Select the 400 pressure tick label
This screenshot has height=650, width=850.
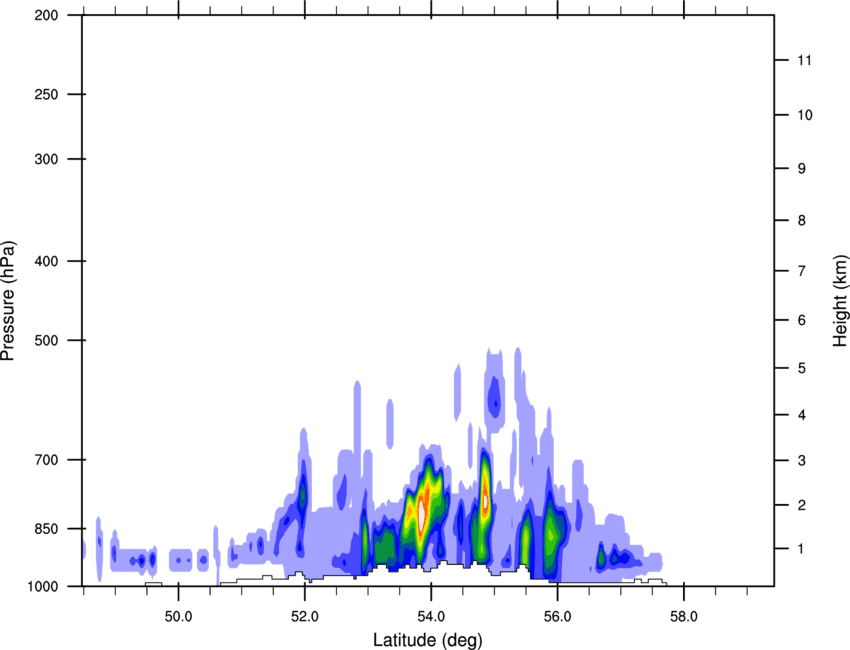46,261
